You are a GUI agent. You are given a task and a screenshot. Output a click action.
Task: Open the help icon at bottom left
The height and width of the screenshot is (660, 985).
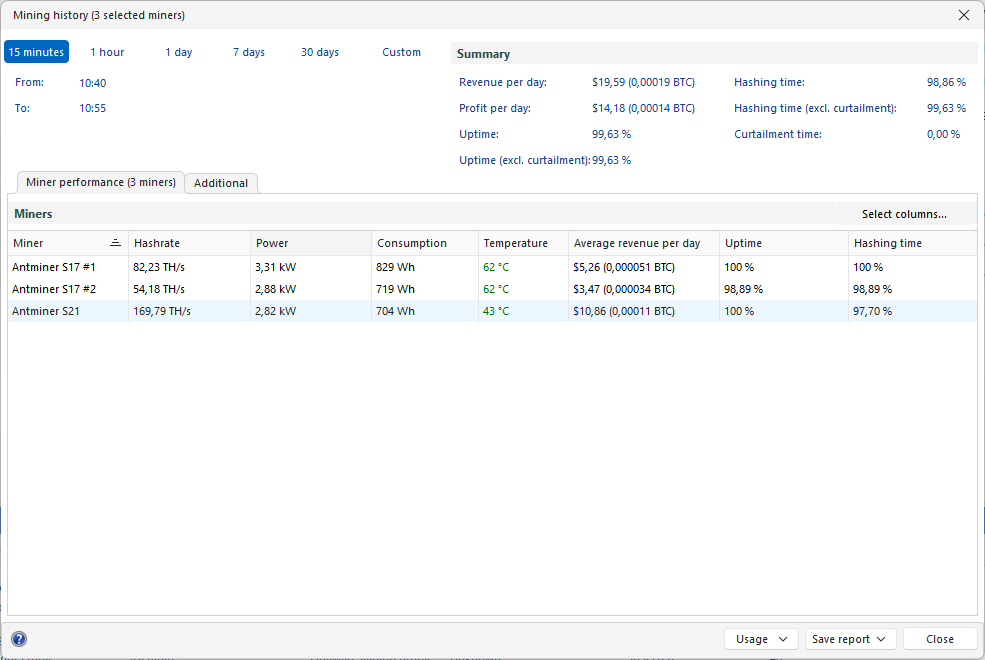click(19, 639)
